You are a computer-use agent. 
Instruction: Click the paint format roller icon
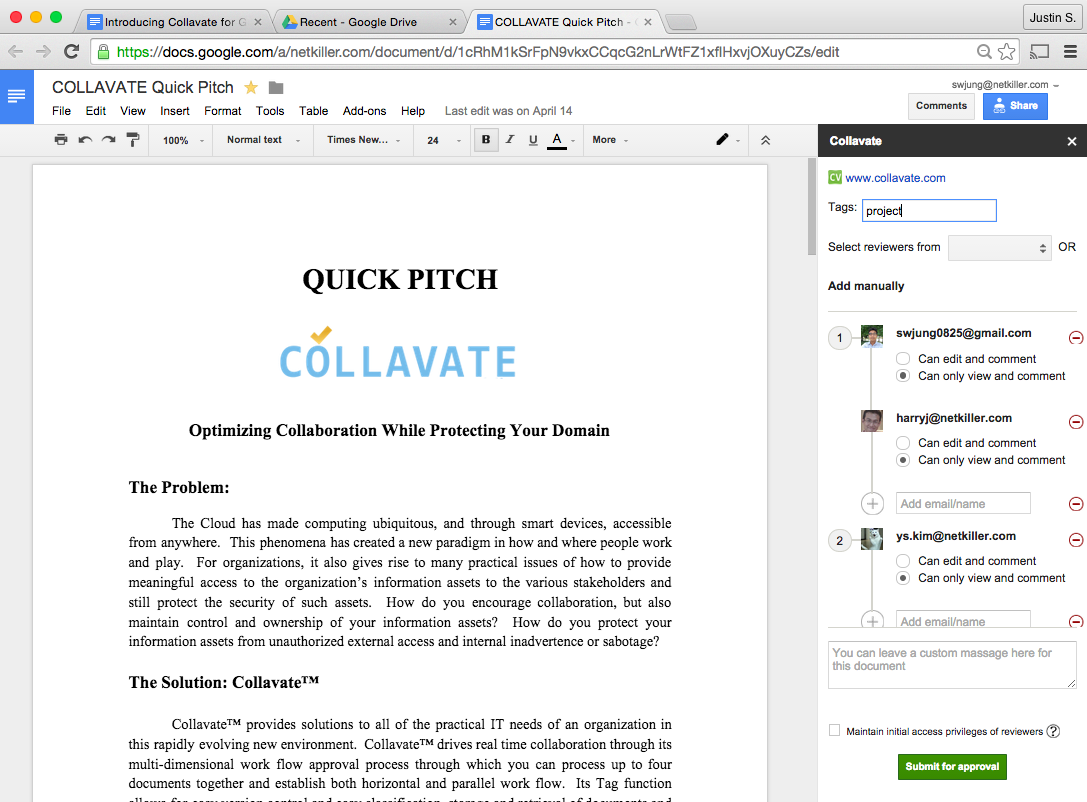133,140
